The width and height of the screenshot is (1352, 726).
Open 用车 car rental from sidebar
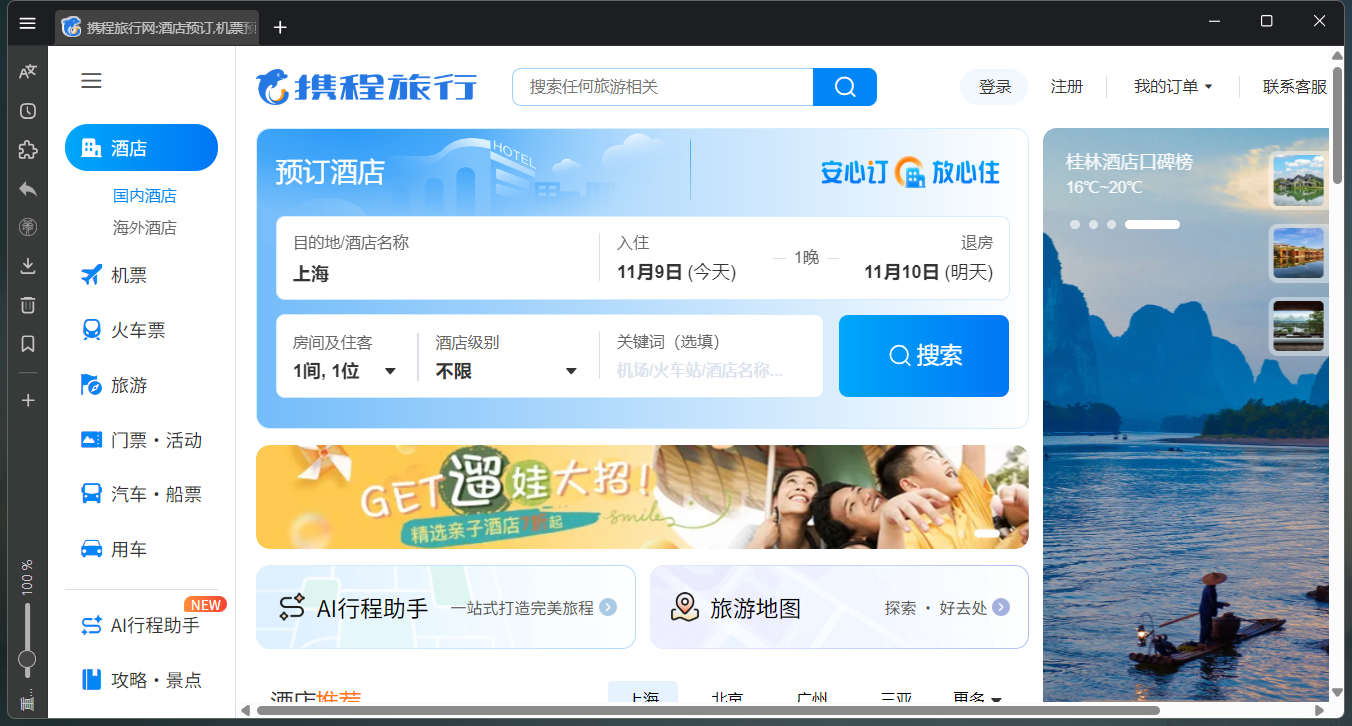pos(92,549)
